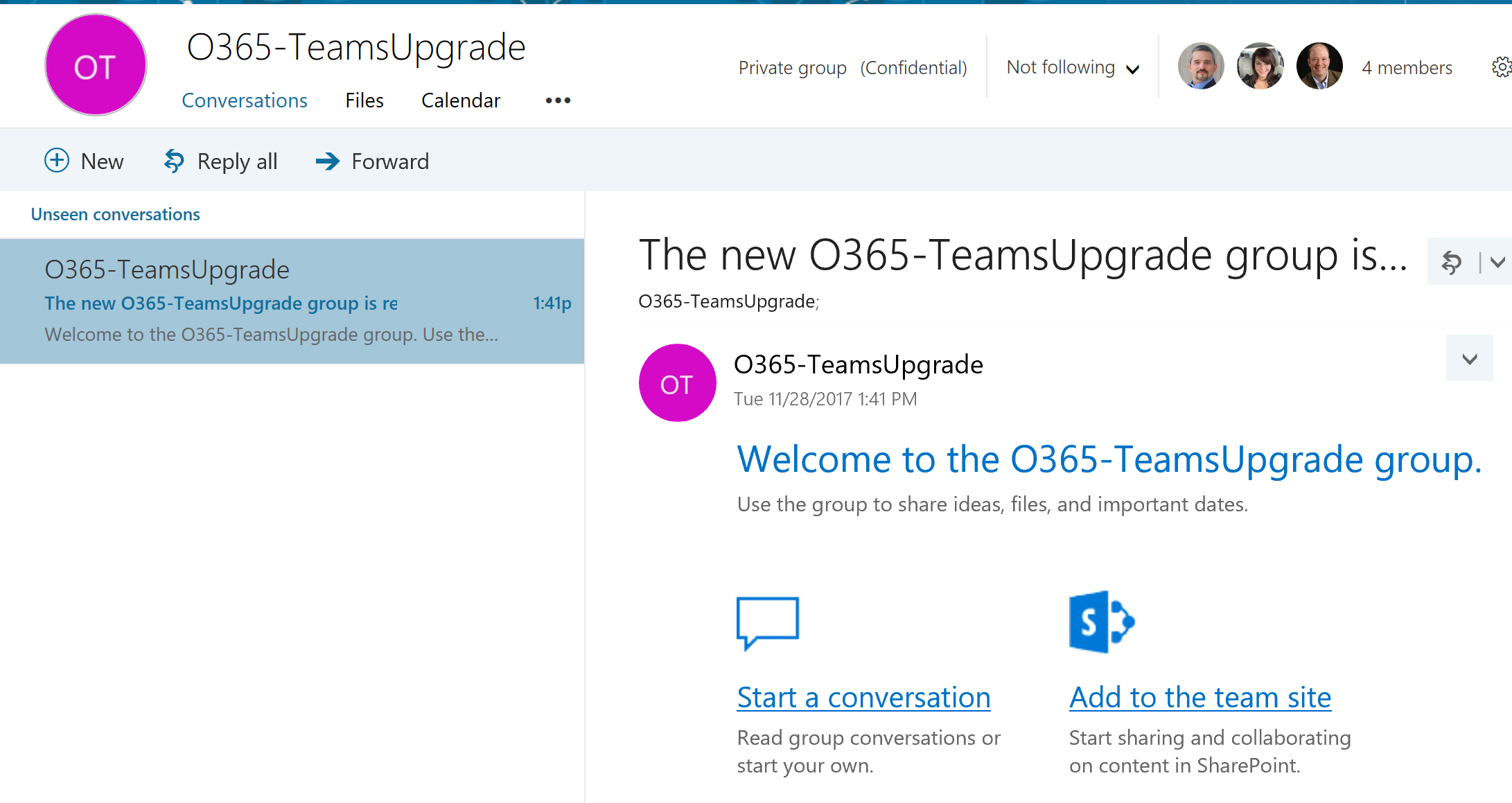The width and height of the screenshot is (1512, 803).
Task: Open more options ellipsis in group header
Action: 558,100
